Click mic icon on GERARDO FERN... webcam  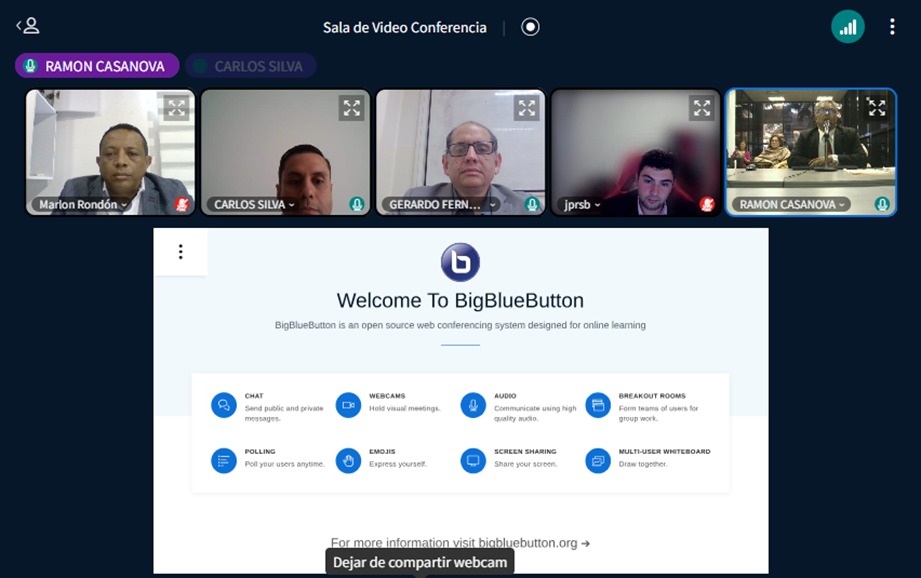click(x=532, y=204)
